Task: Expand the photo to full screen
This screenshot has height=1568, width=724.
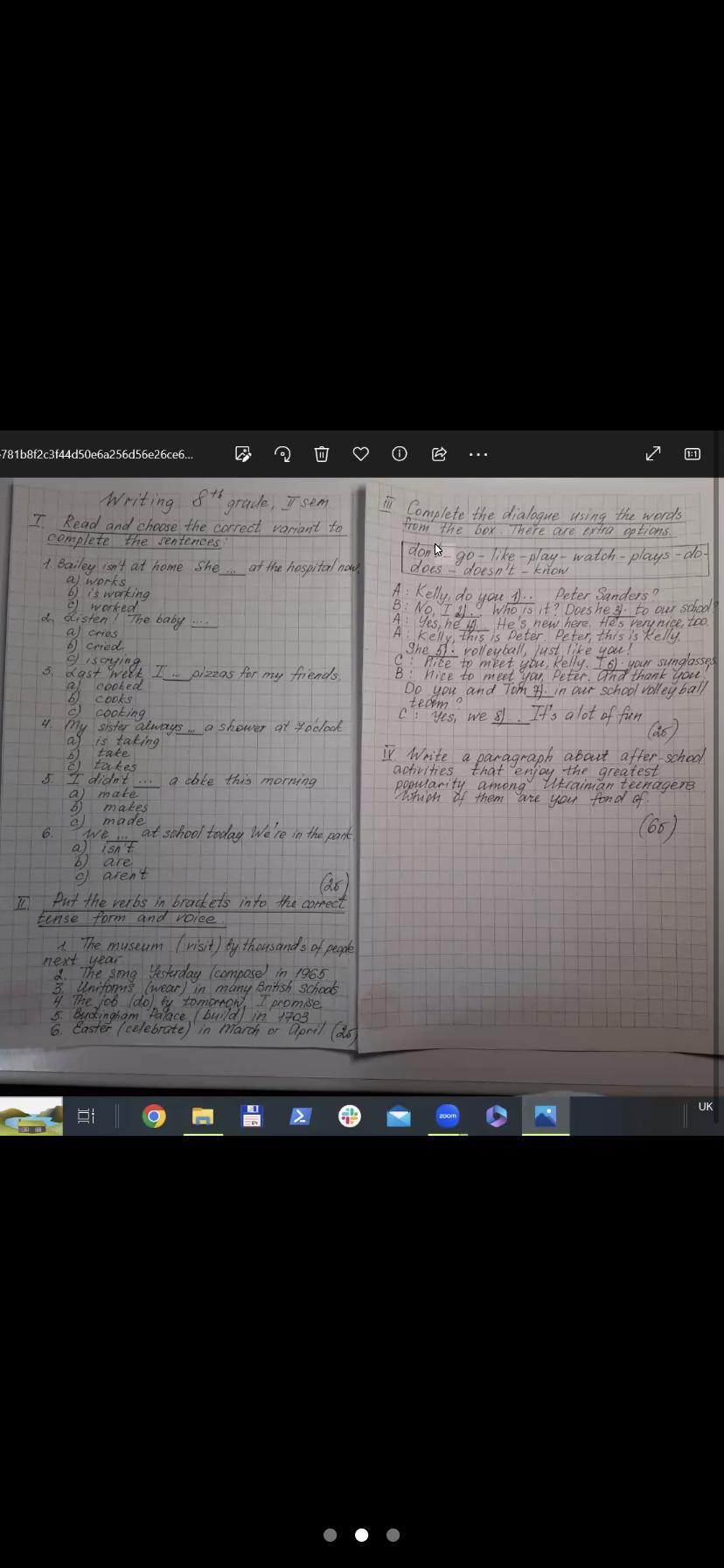Action: coord(653,454)
